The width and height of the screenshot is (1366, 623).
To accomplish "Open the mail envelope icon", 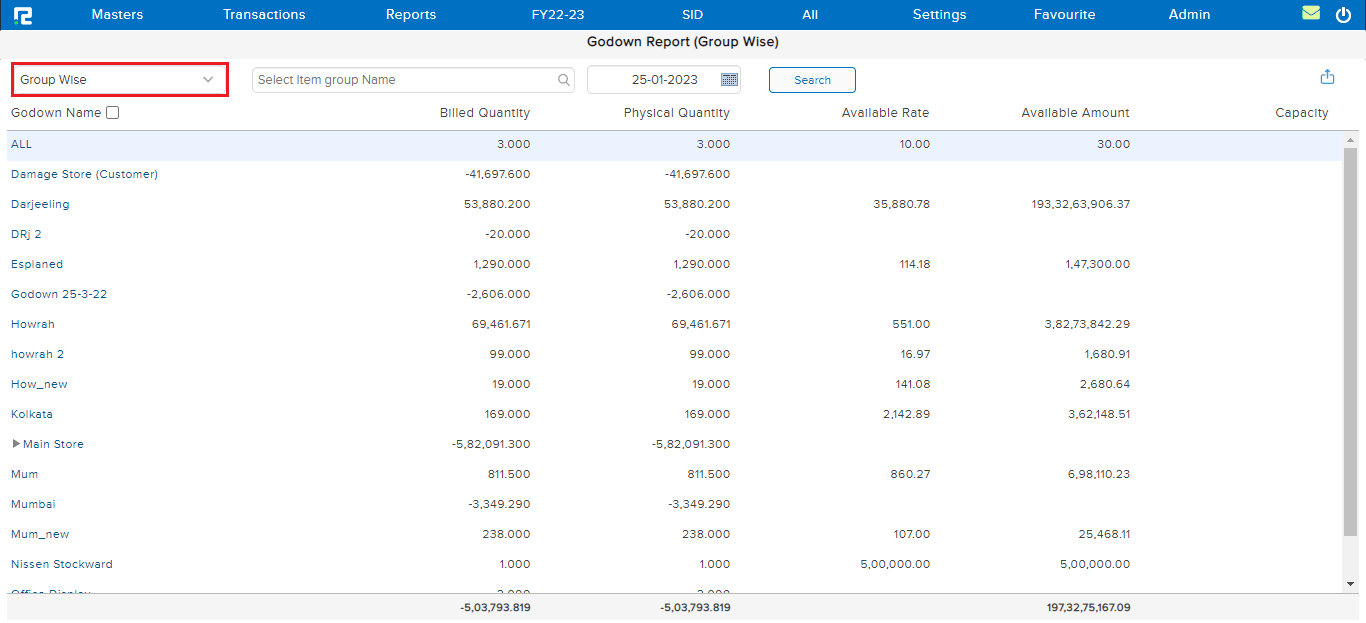I will tap(1311, 14).
